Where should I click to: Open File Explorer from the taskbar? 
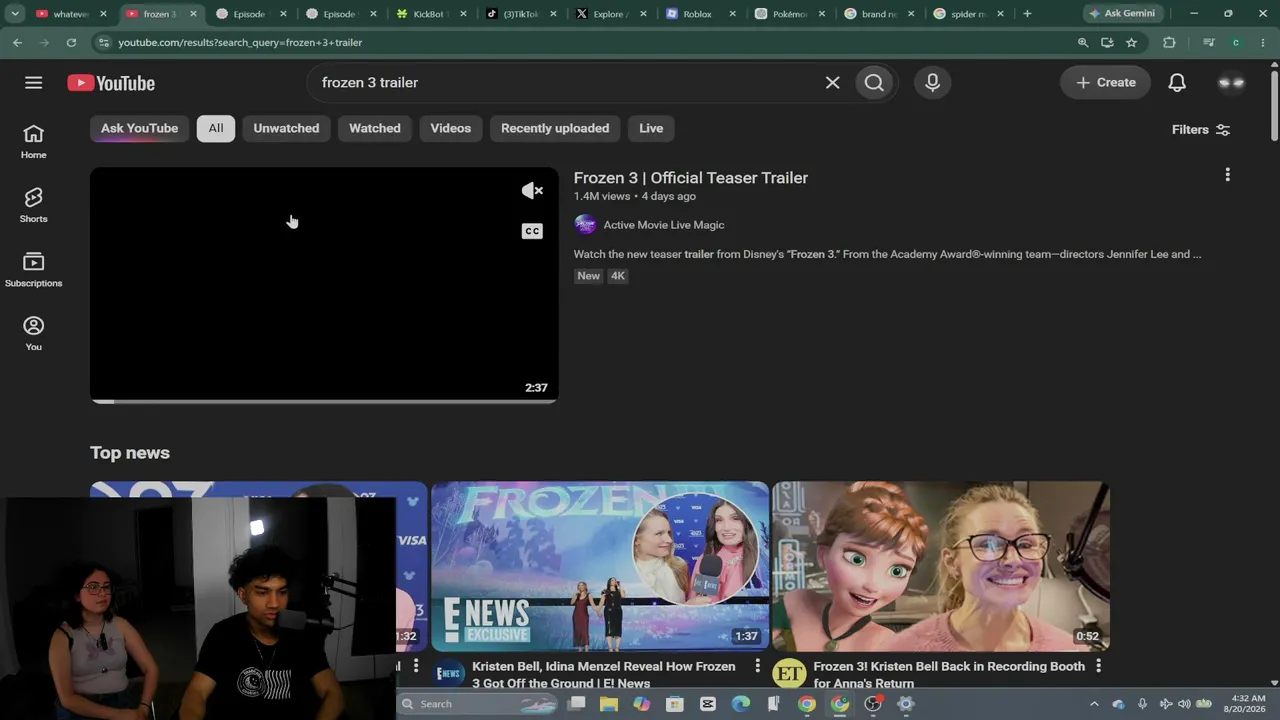pyautogui.click(x=609, y=704)
